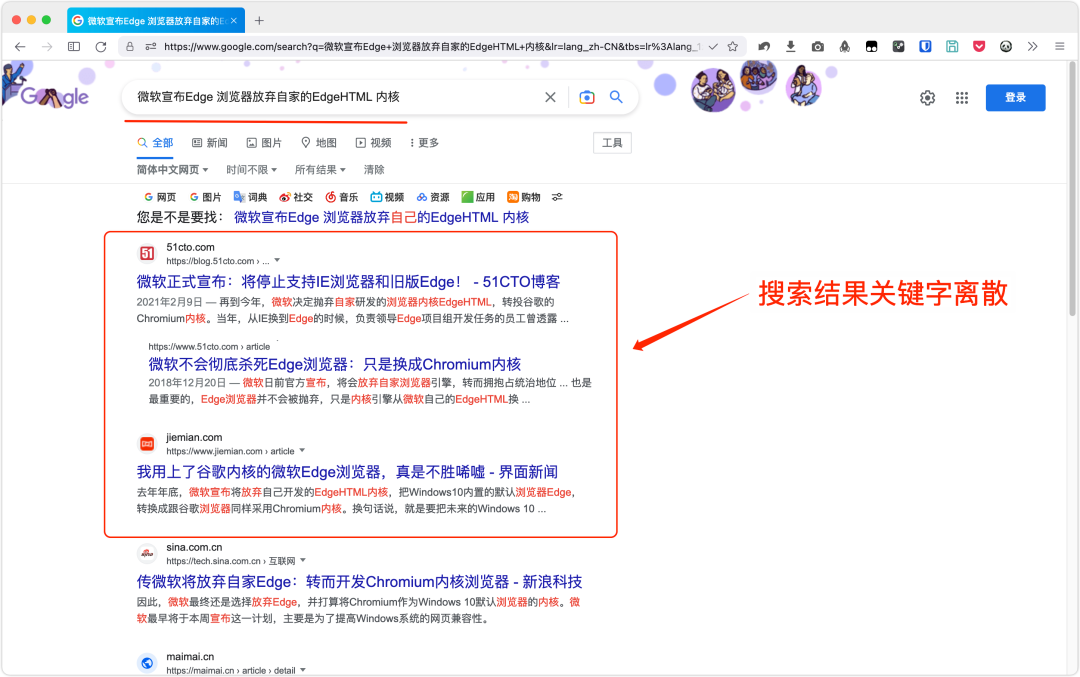Open the 音乐 music shortcut

(342, 197)
